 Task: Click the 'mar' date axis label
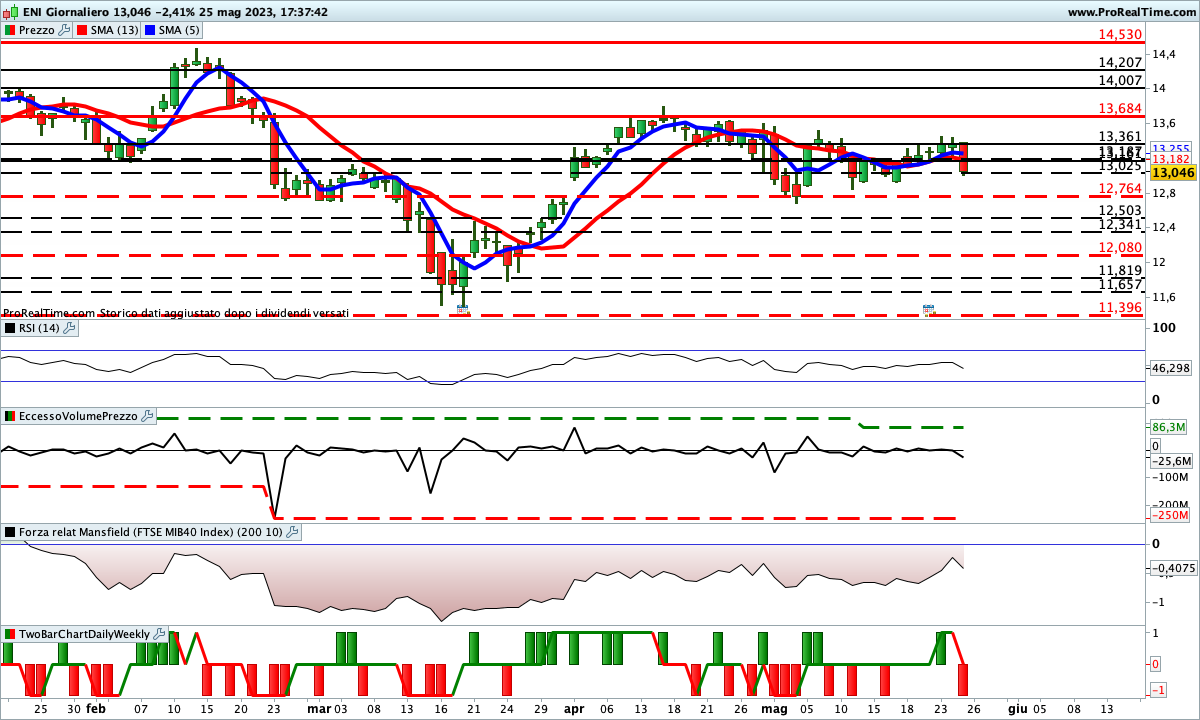point(318,708)
